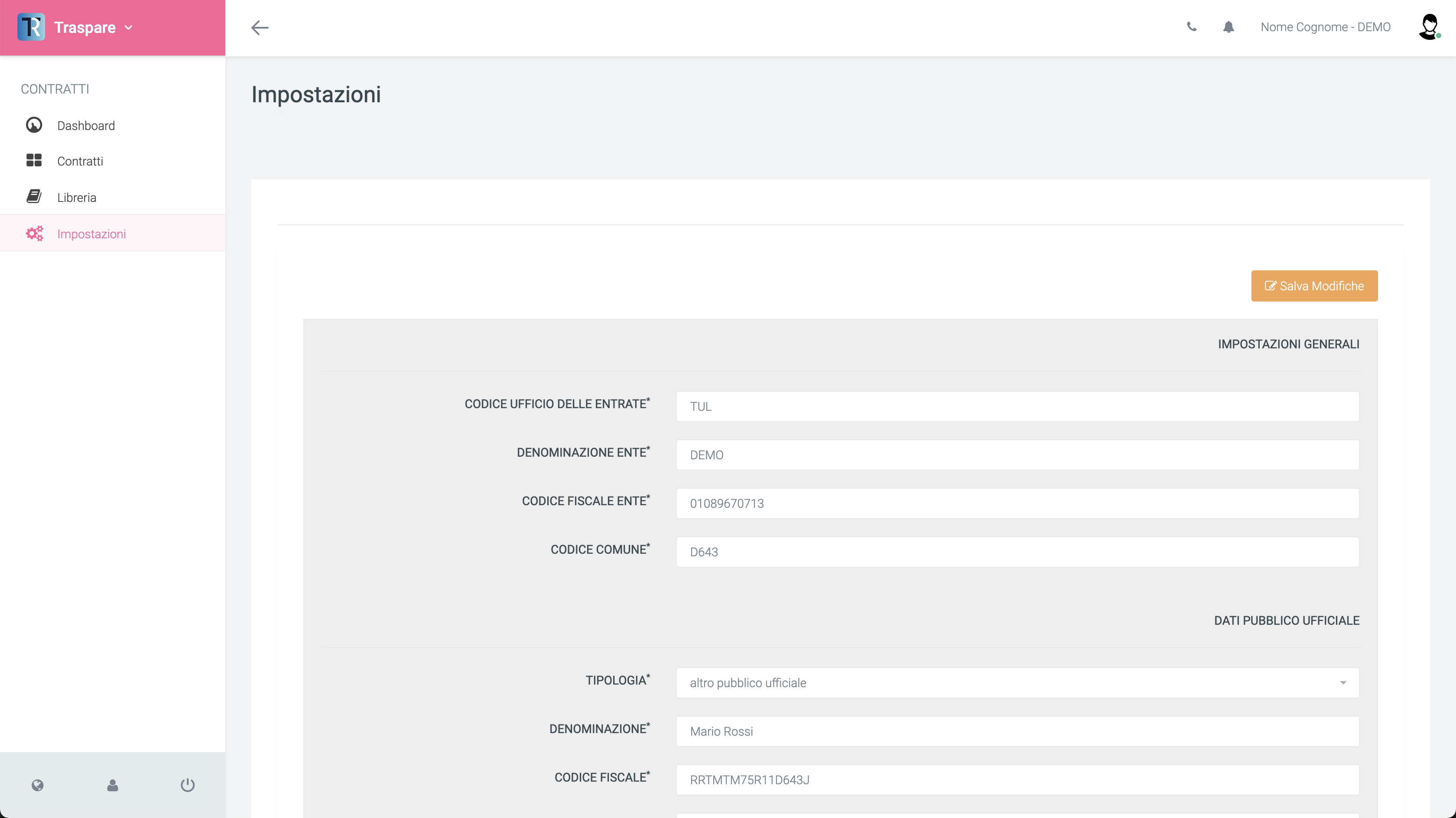Open Dashboard from the sidebar
This screenshot has width=1456, height=818.
pyautogui.click(x=86, y=126)
